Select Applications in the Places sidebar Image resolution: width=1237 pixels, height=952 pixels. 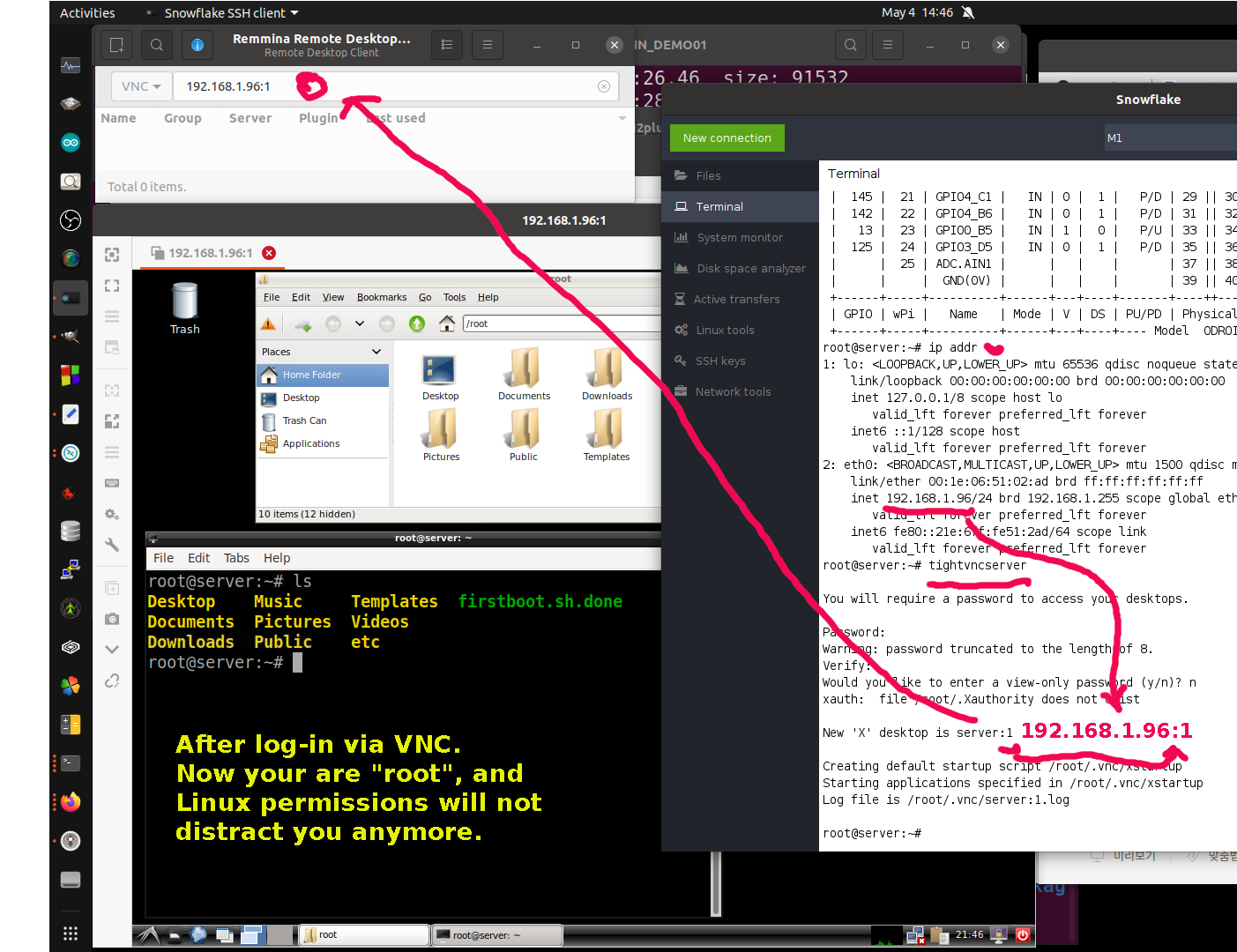323,443
